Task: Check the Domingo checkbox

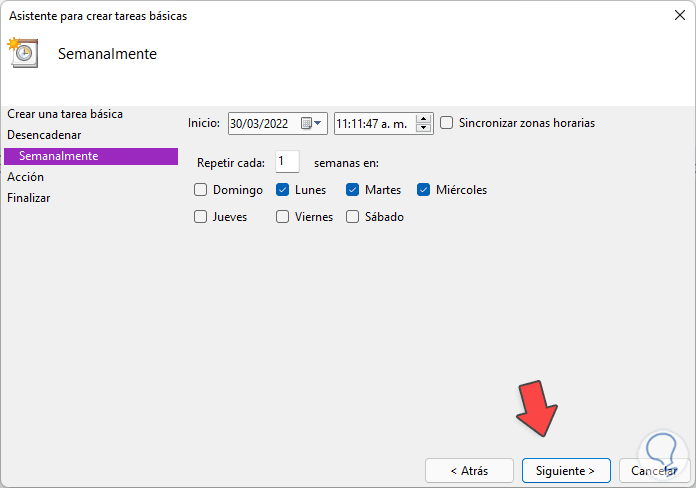Action: pyautogui.click(x=201, y=189)
